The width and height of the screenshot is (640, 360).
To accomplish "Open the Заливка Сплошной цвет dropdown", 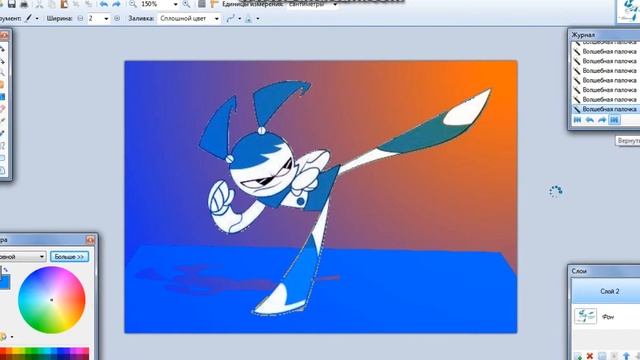I will (x=189, y=18).
